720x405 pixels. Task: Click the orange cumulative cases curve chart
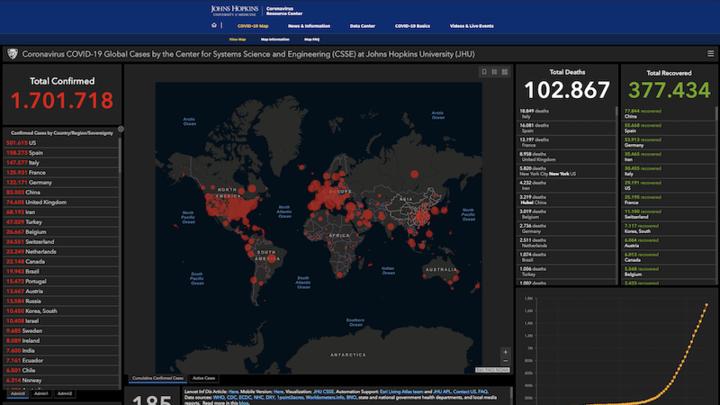pos(618,349)
